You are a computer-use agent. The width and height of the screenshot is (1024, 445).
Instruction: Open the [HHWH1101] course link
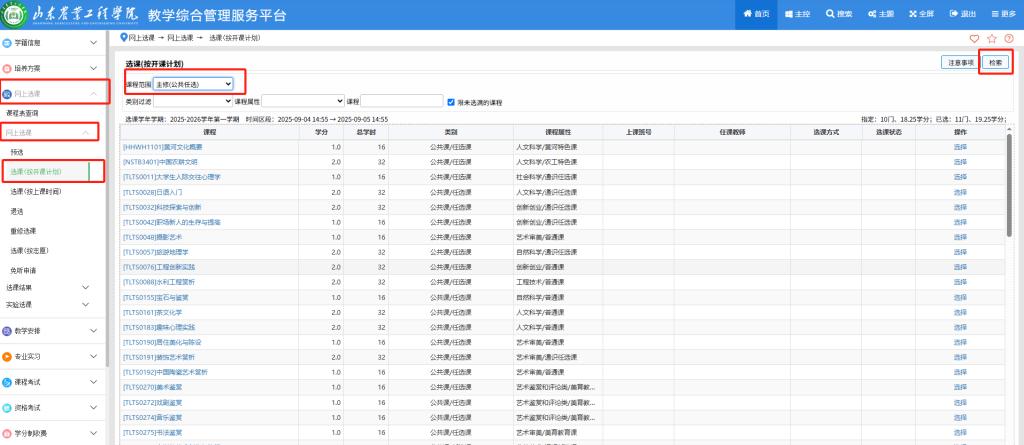163,147
